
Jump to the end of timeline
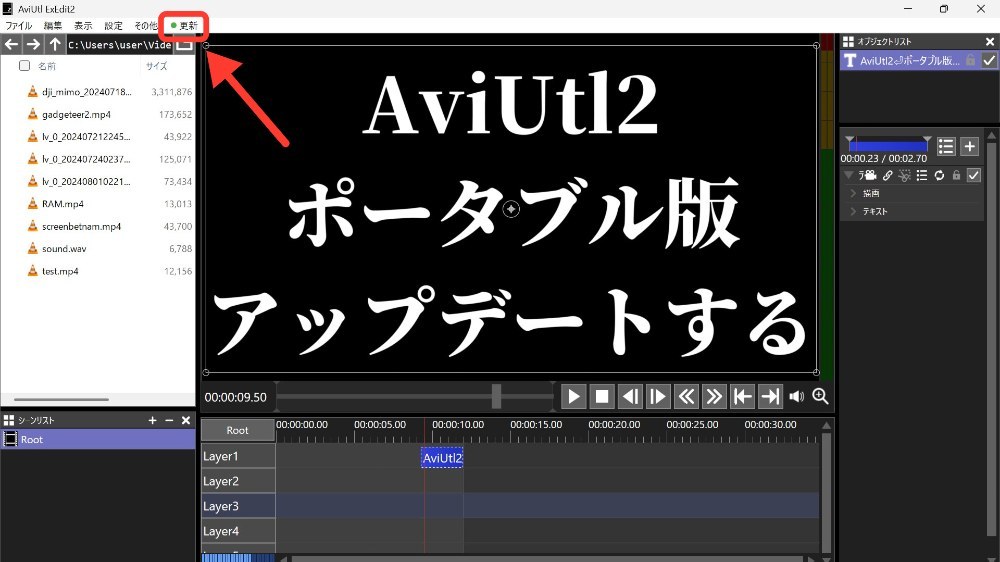tap(770, 397)
